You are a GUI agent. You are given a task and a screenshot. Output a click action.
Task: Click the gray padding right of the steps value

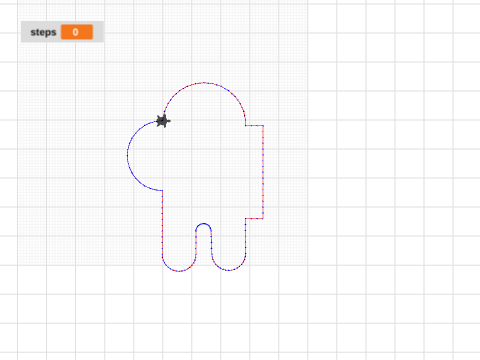[98, 32]
